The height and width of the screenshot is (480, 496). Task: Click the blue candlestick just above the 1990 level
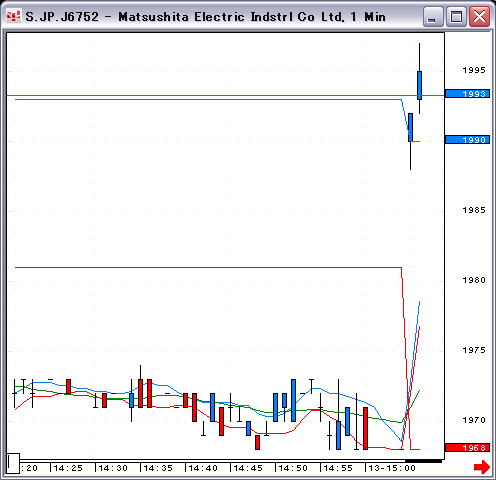[x=410, y=128]
